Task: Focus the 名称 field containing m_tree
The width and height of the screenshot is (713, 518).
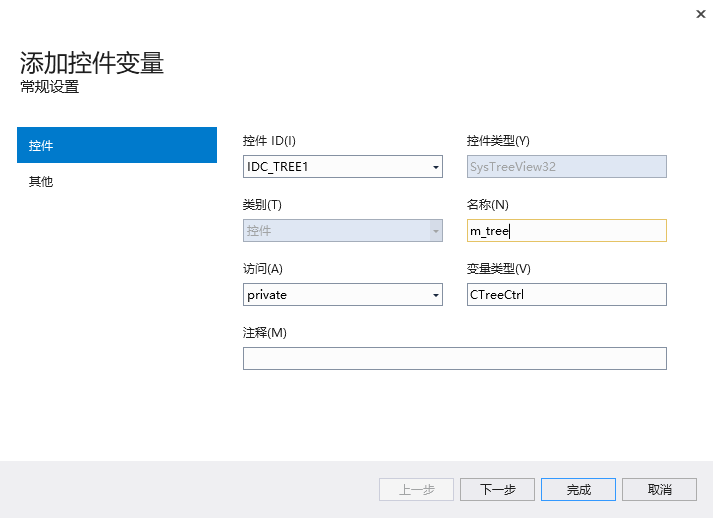Action: tap(567, 231)
